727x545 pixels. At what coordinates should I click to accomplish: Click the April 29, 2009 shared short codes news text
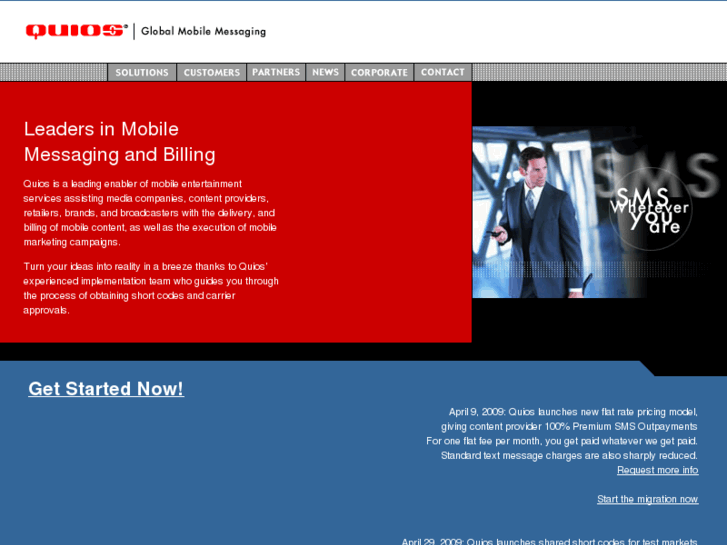549,541
